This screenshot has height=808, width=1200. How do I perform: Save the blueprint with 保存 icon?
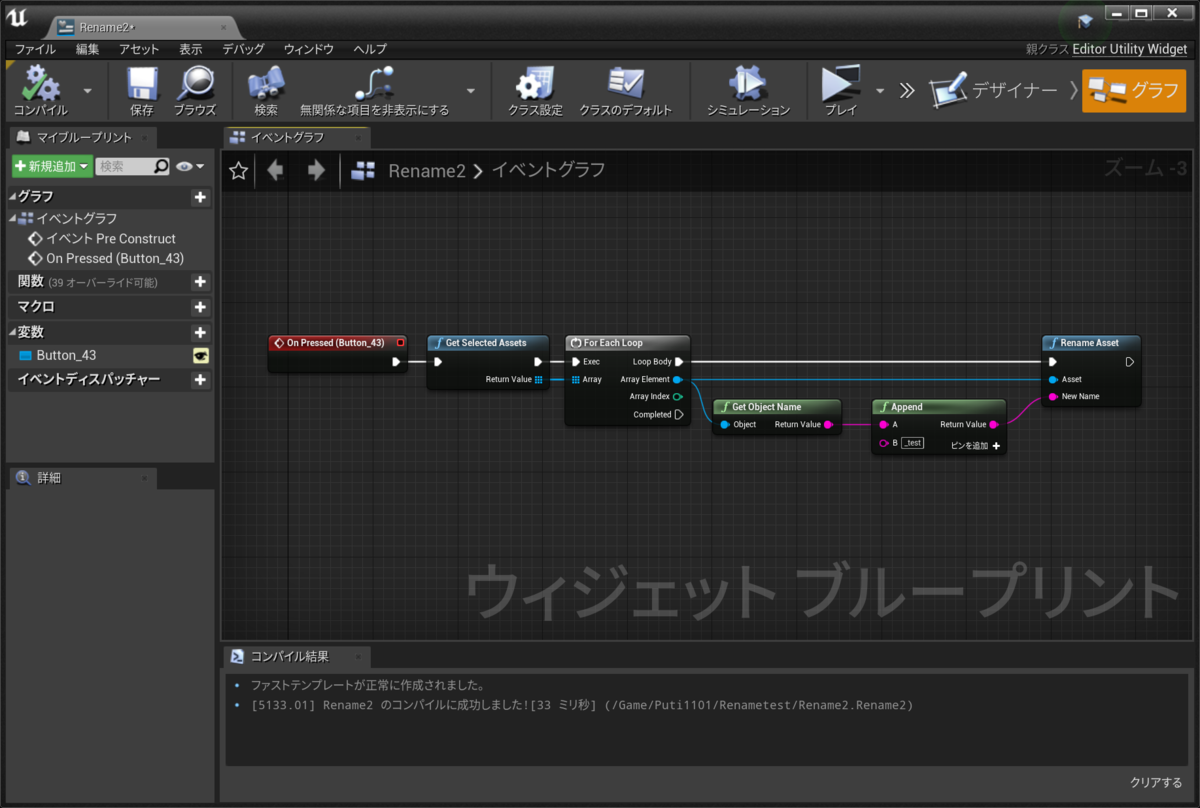(142, 90)
